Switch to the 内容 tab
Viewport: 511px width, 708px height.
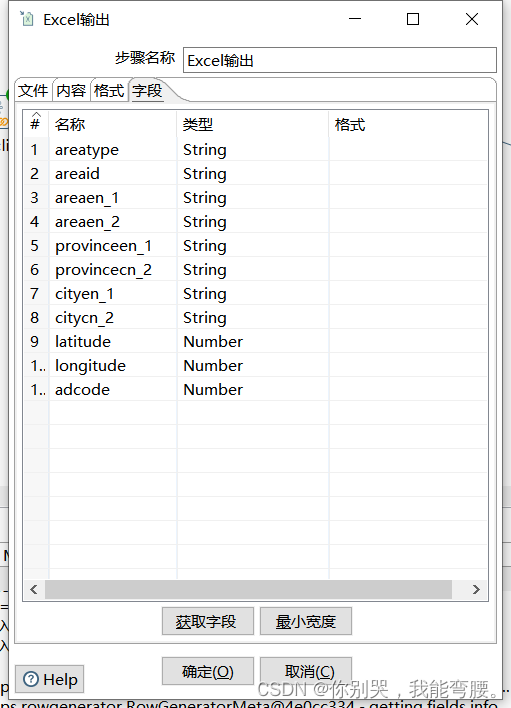coord(71,91)
